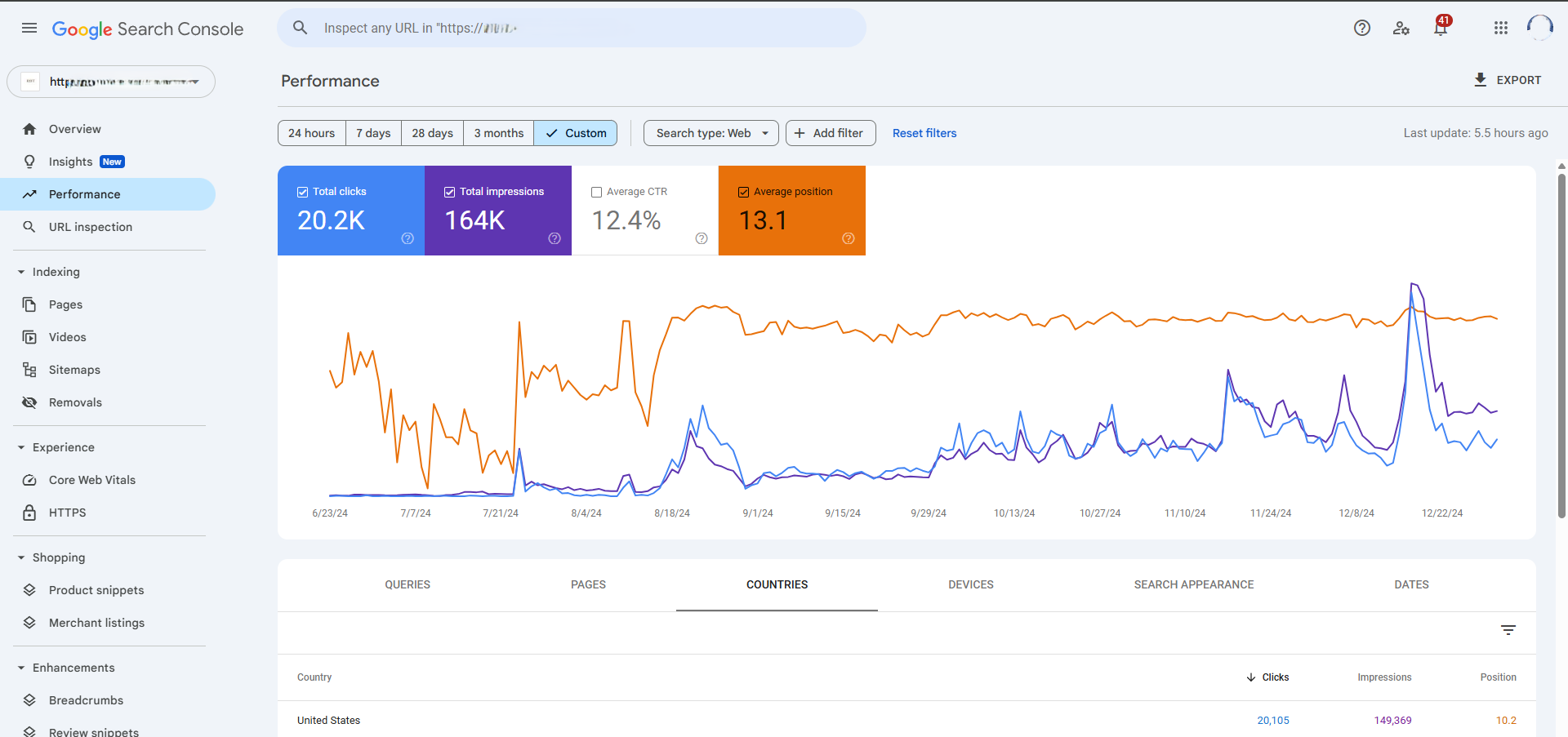Open the Search type: Web dropdown
This screenshot has width=1568, height=737.
point(710,133)
